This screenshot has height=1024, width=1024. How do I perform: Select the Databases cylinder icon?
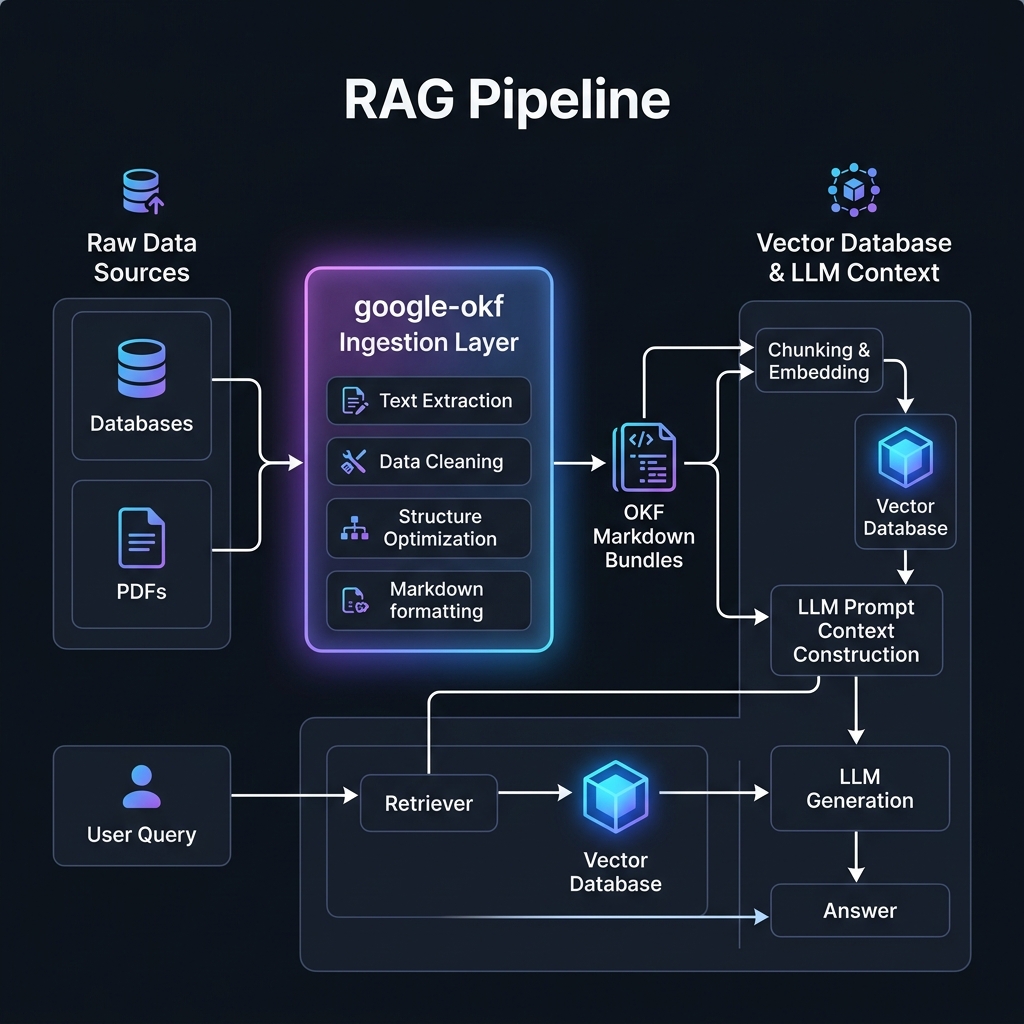click(x=142, y=368)
